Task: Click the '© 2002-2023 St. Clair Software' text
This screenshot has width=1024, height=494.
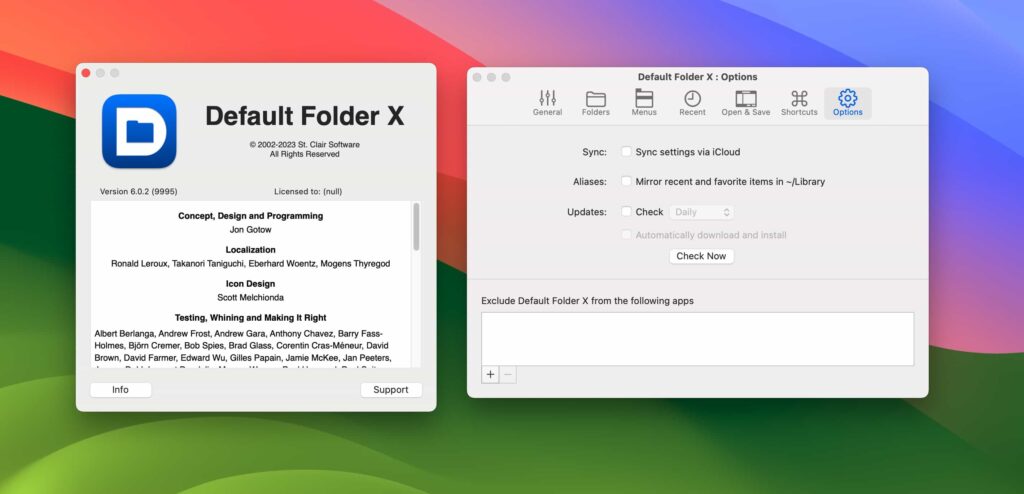Action: (304, 144)
